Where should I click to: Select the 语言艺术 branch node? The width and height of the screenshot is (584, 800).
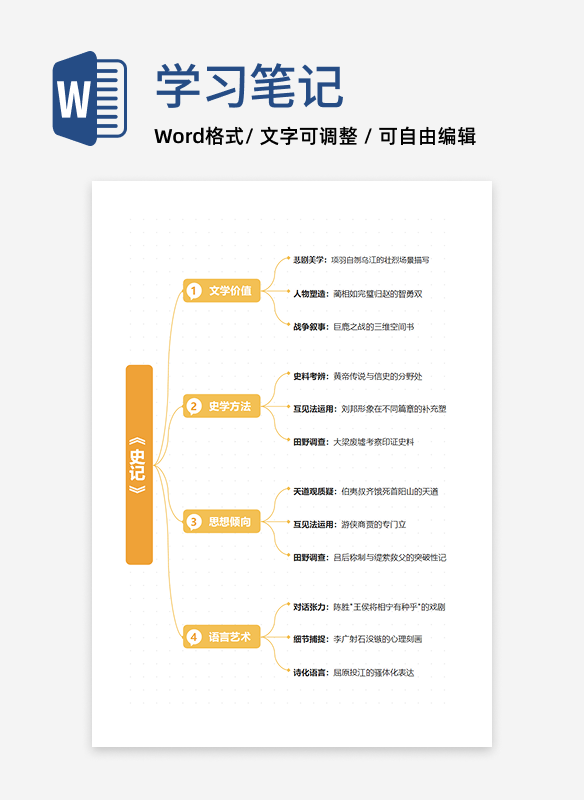[x=222, y=637]
